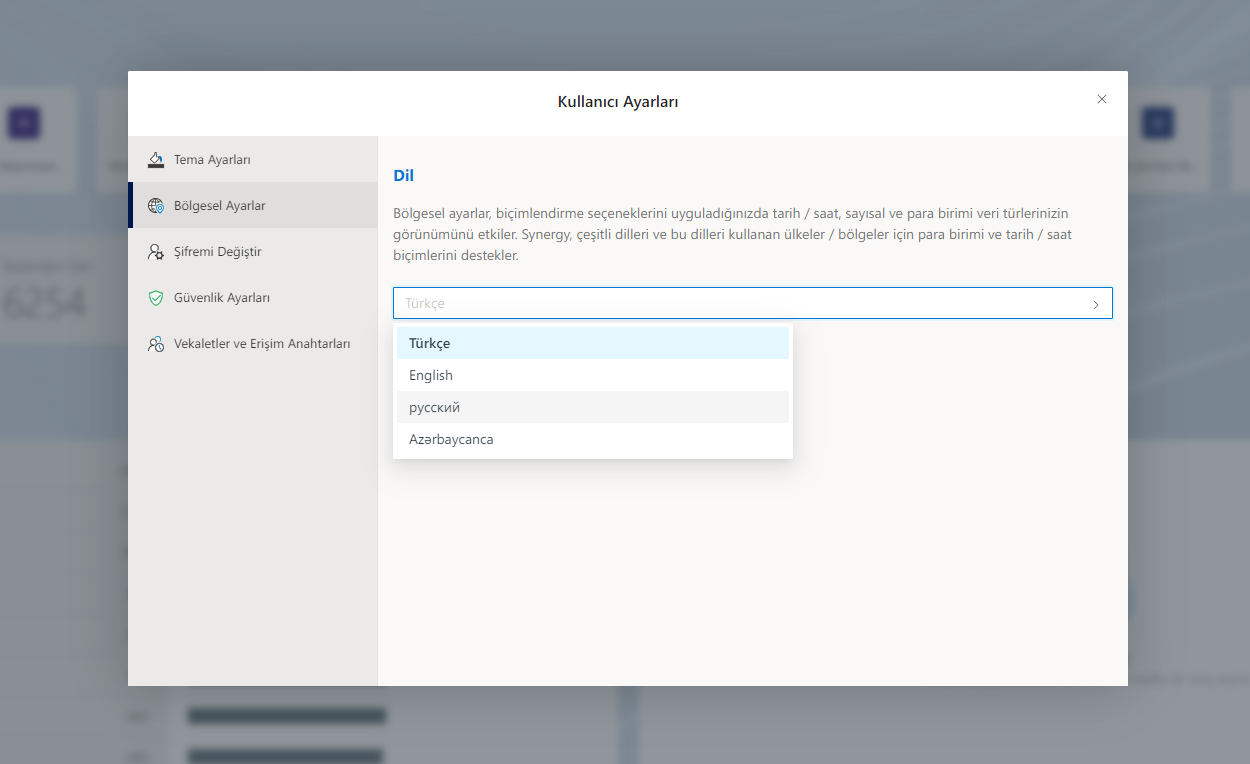Expand the language dropdown chevron

[1096, 303]
